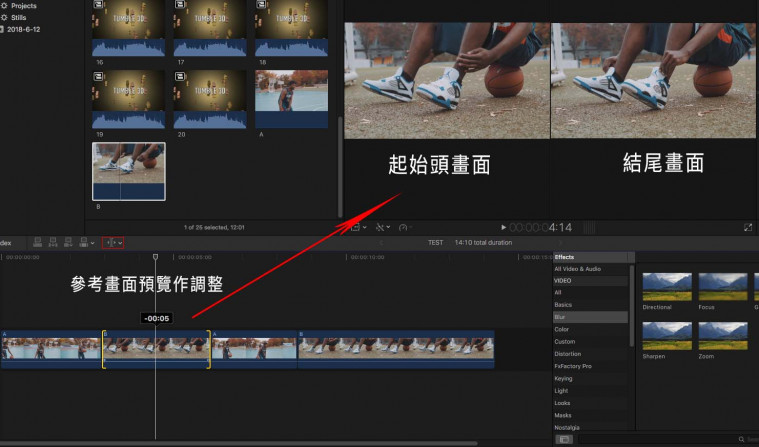Select browser clip thumbnail 20
This screenshot has width=759, height=447.
coord(210,99)
